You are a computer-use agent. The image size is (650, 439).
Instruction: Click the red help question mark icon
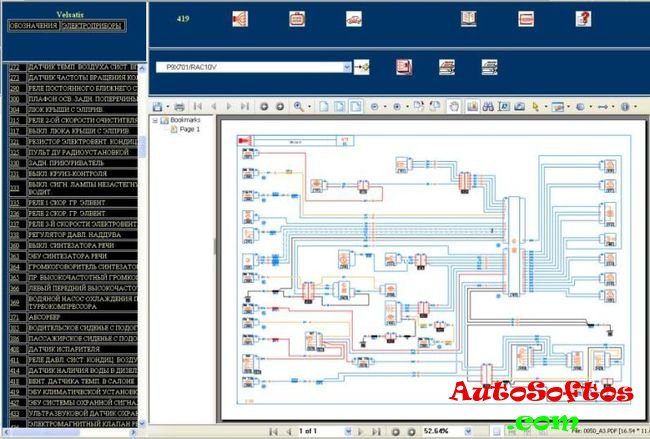click(583, 18)
